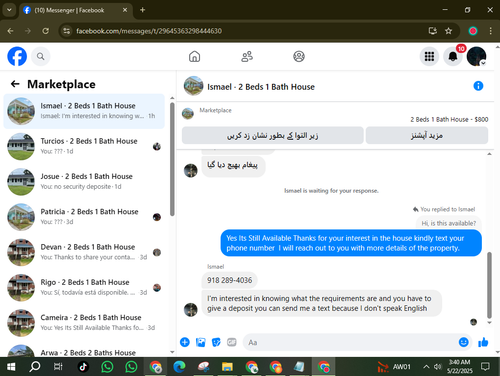
Task: Go to Facebook Home icon
Action: pyautogui.click(x=194, y=56)
